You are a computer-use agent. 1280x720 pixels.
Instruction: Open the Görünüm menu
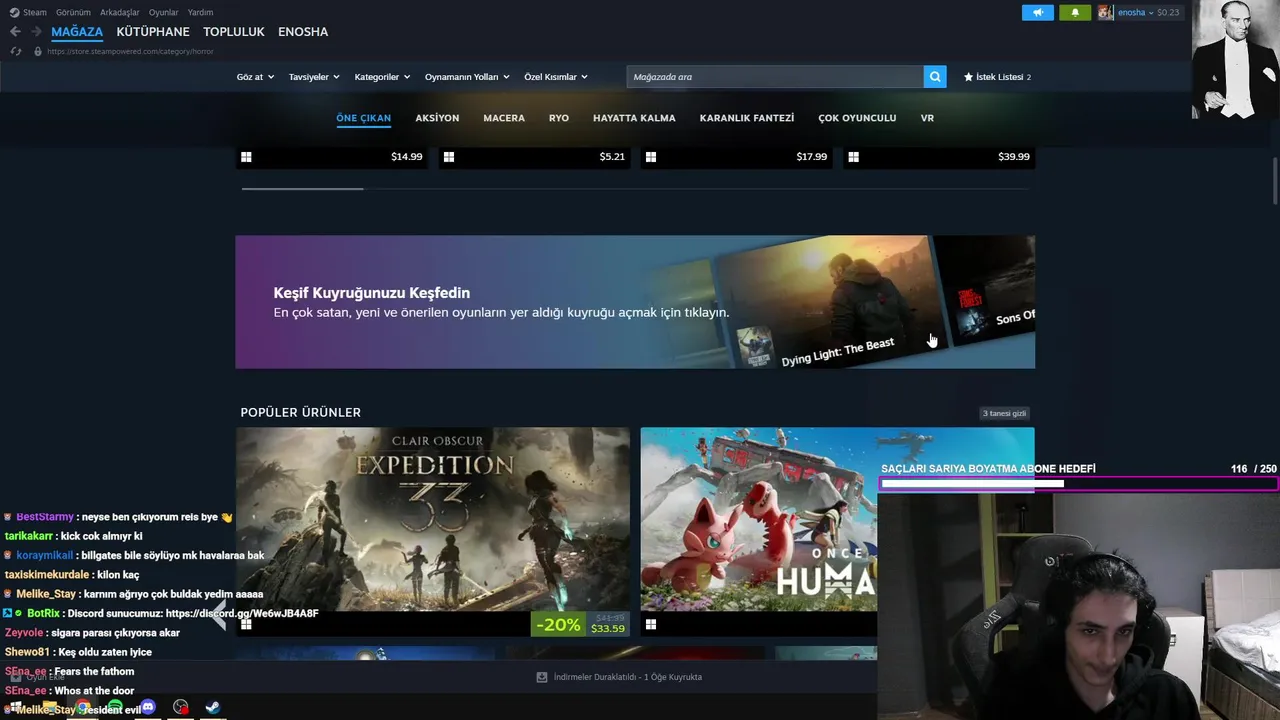73,12
